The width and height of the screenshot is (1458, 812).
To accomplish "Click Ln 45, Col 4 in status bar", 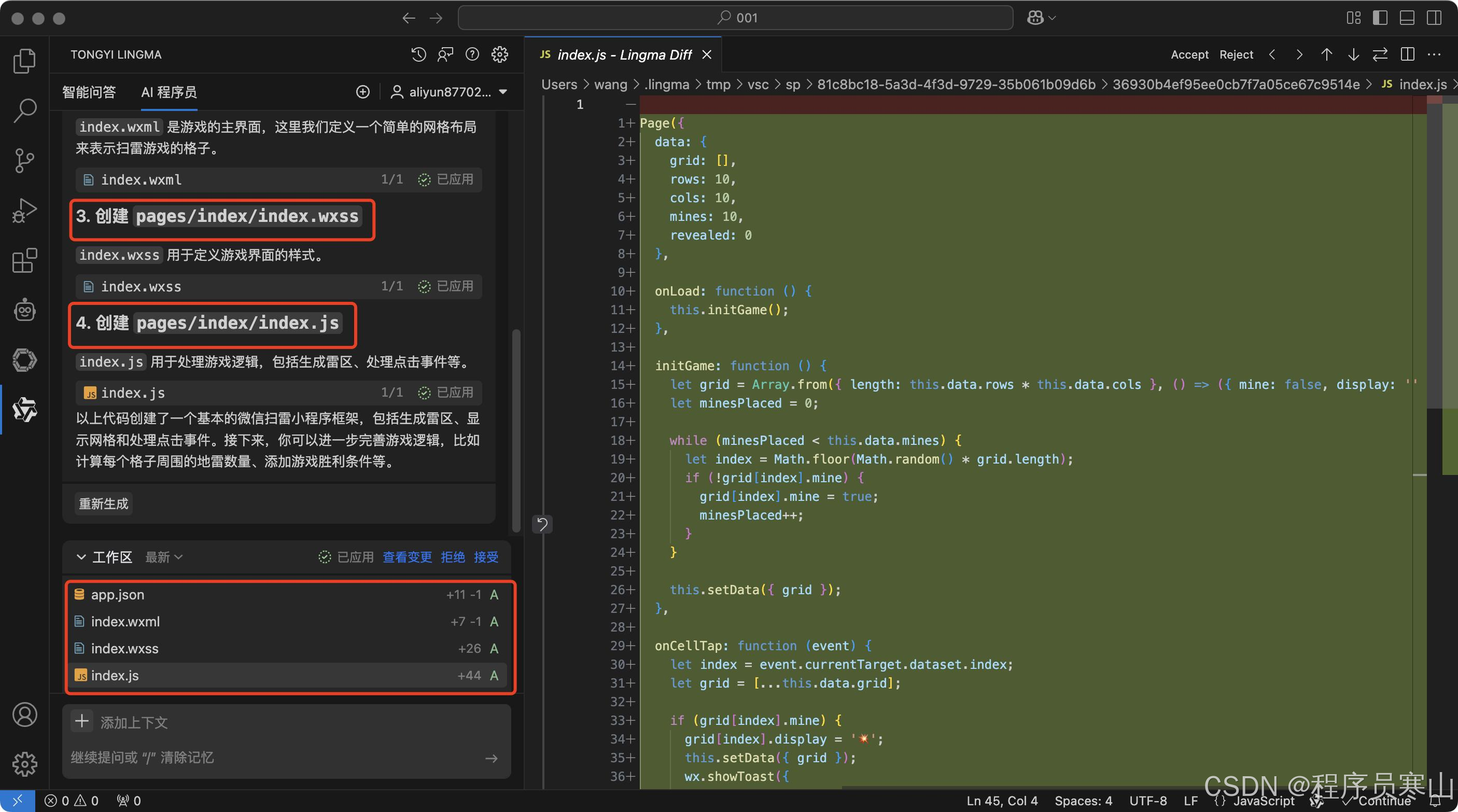I will [x=1002, y=801].
